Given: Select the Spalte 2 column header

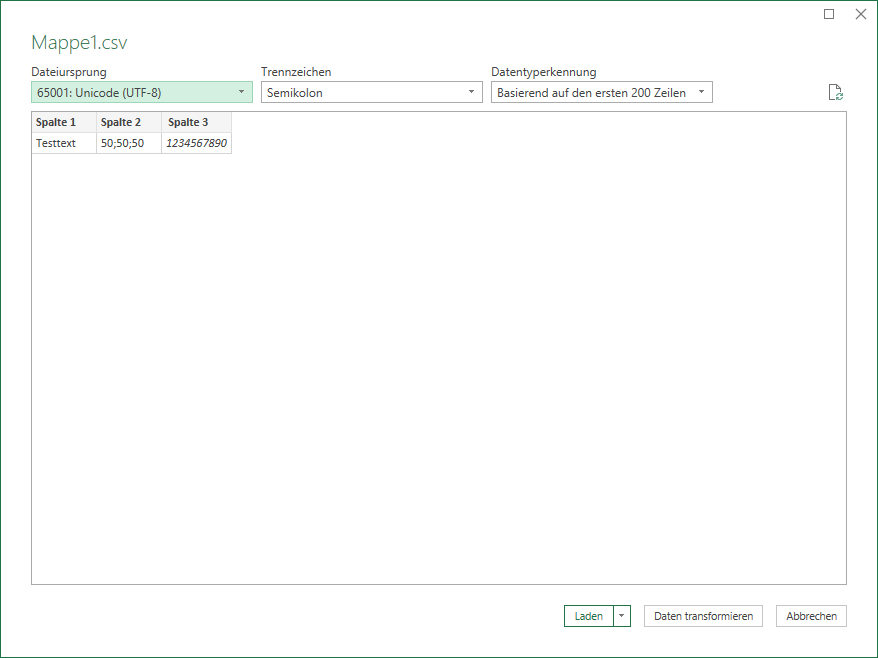Looking at the screenshot, I should click(x=129, y=122).
